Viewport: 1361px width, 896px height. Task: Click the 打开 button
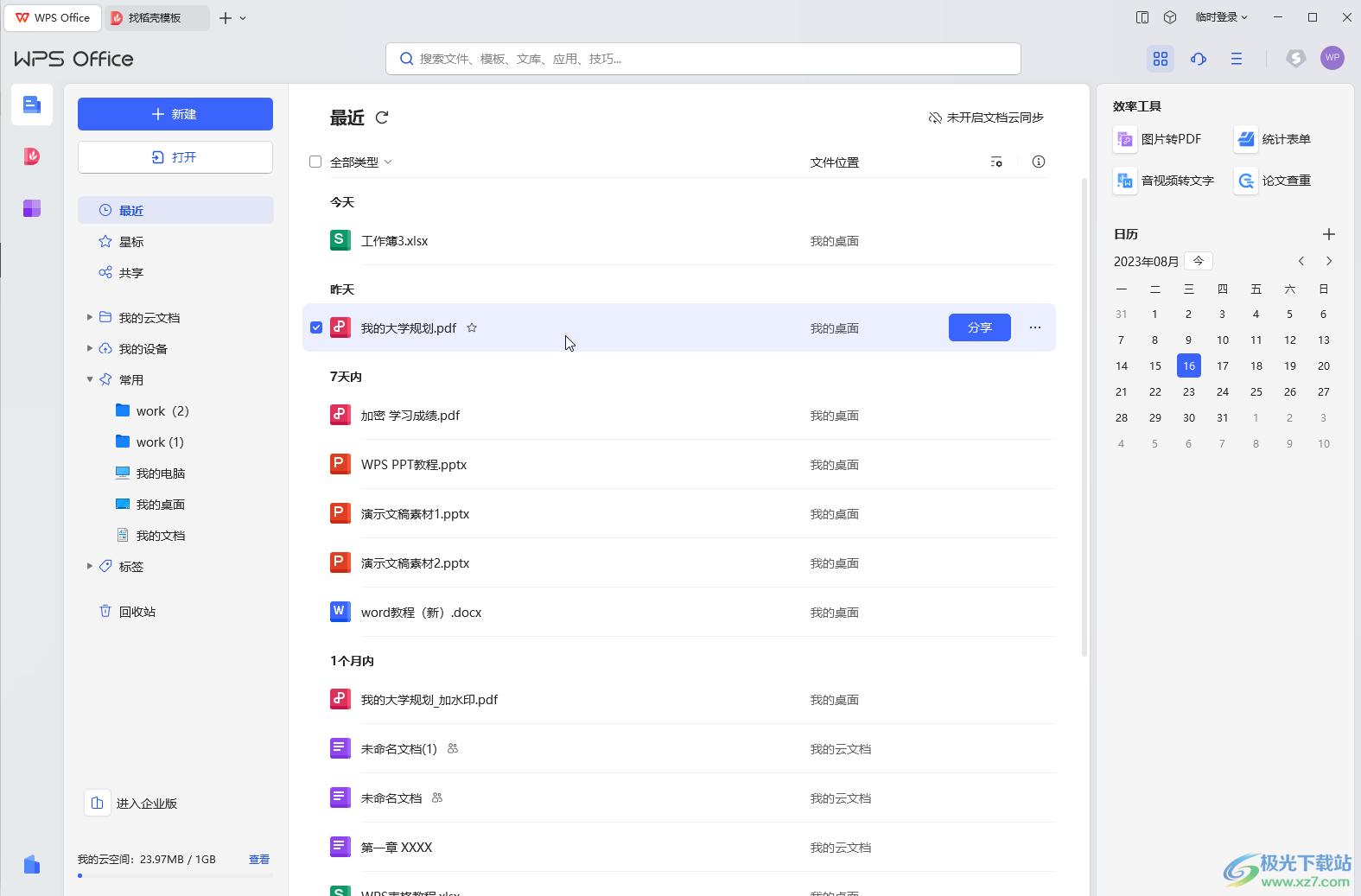click(175, 157)
